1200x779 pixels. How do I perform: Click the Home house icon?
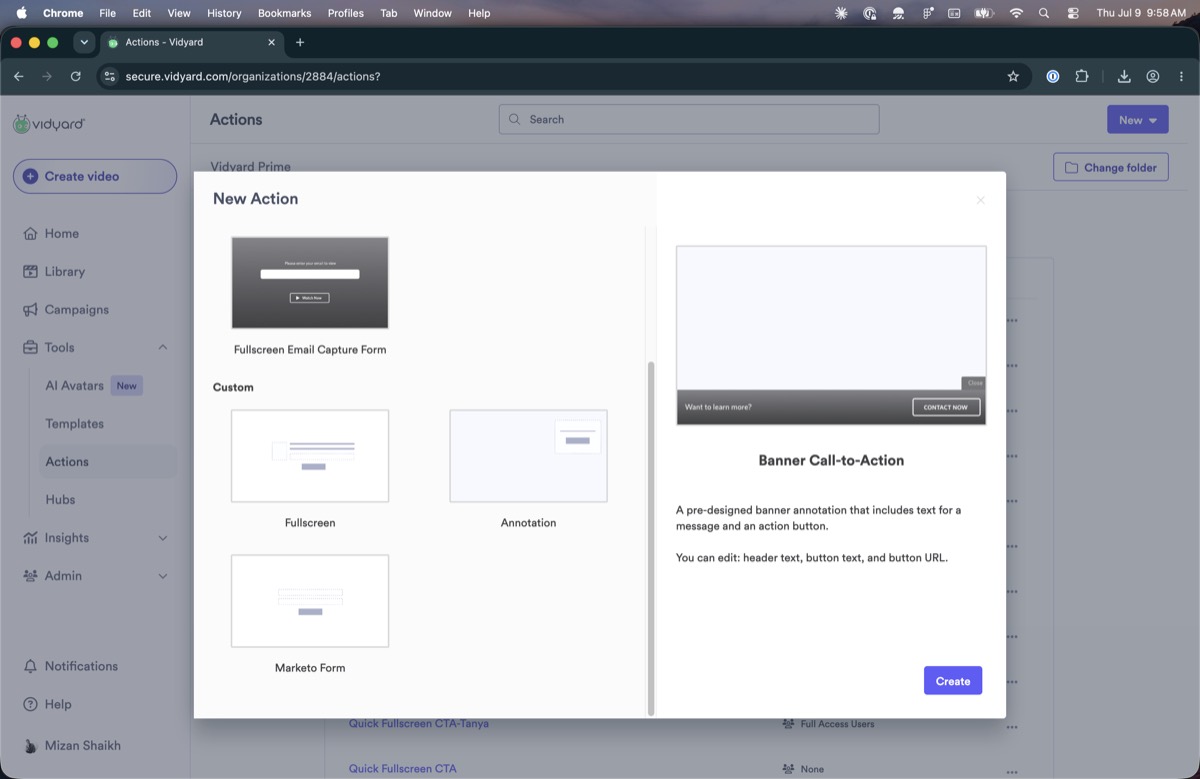point(30,233)
